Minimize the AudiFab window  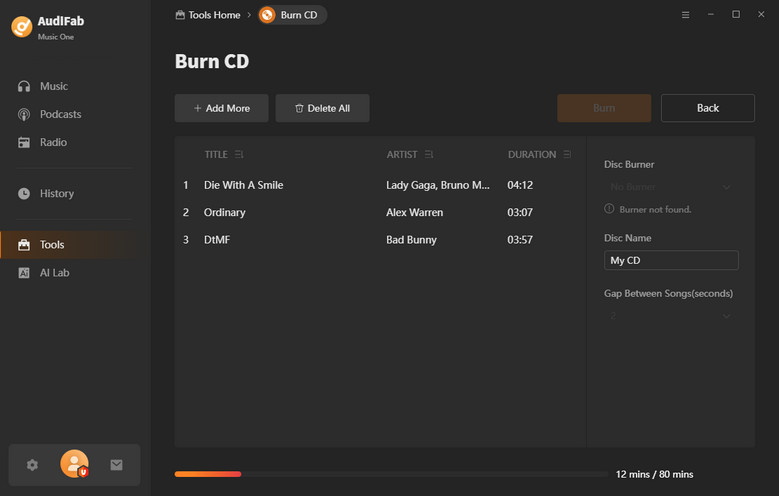[711, 14]
